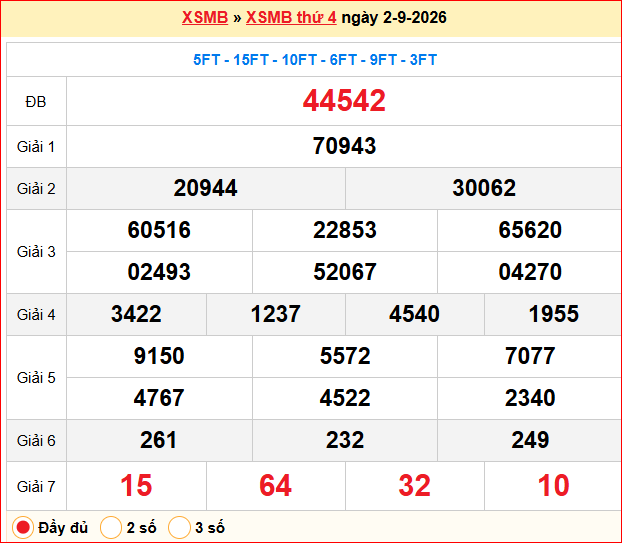Click Giải 2 number 20944
622x543 pixels.
click(205, 188)
